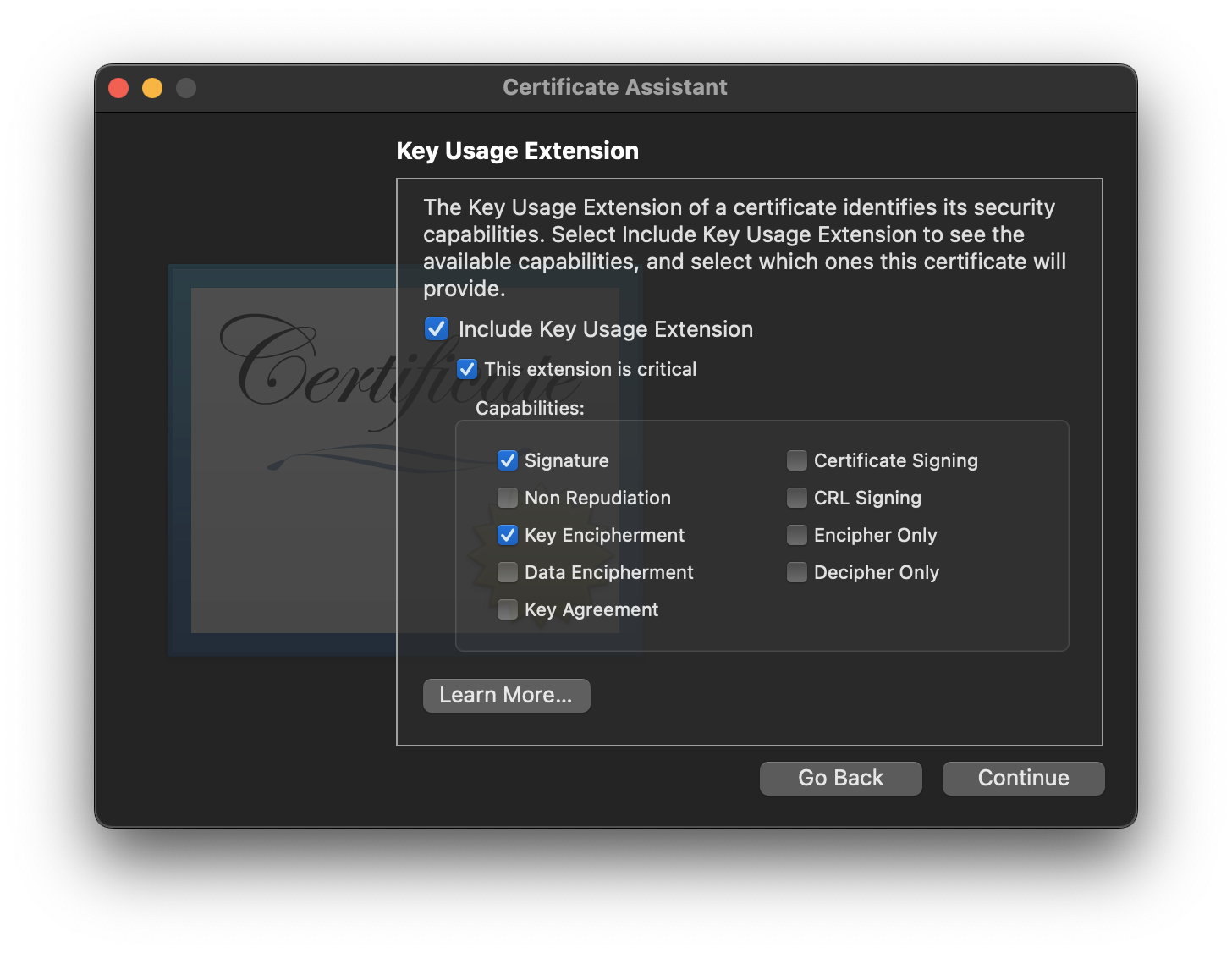Click the Certificate Assistant title bar
Viewport: 1232px width, 953px height.
tap(615, 87)
